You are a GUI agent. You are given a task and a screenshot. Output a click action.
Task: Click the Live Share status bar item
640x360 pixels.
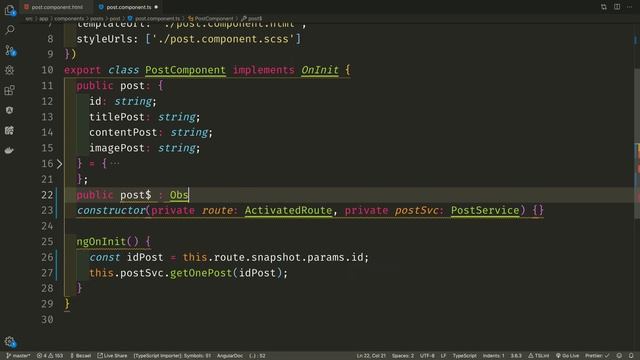coord(112,356)
